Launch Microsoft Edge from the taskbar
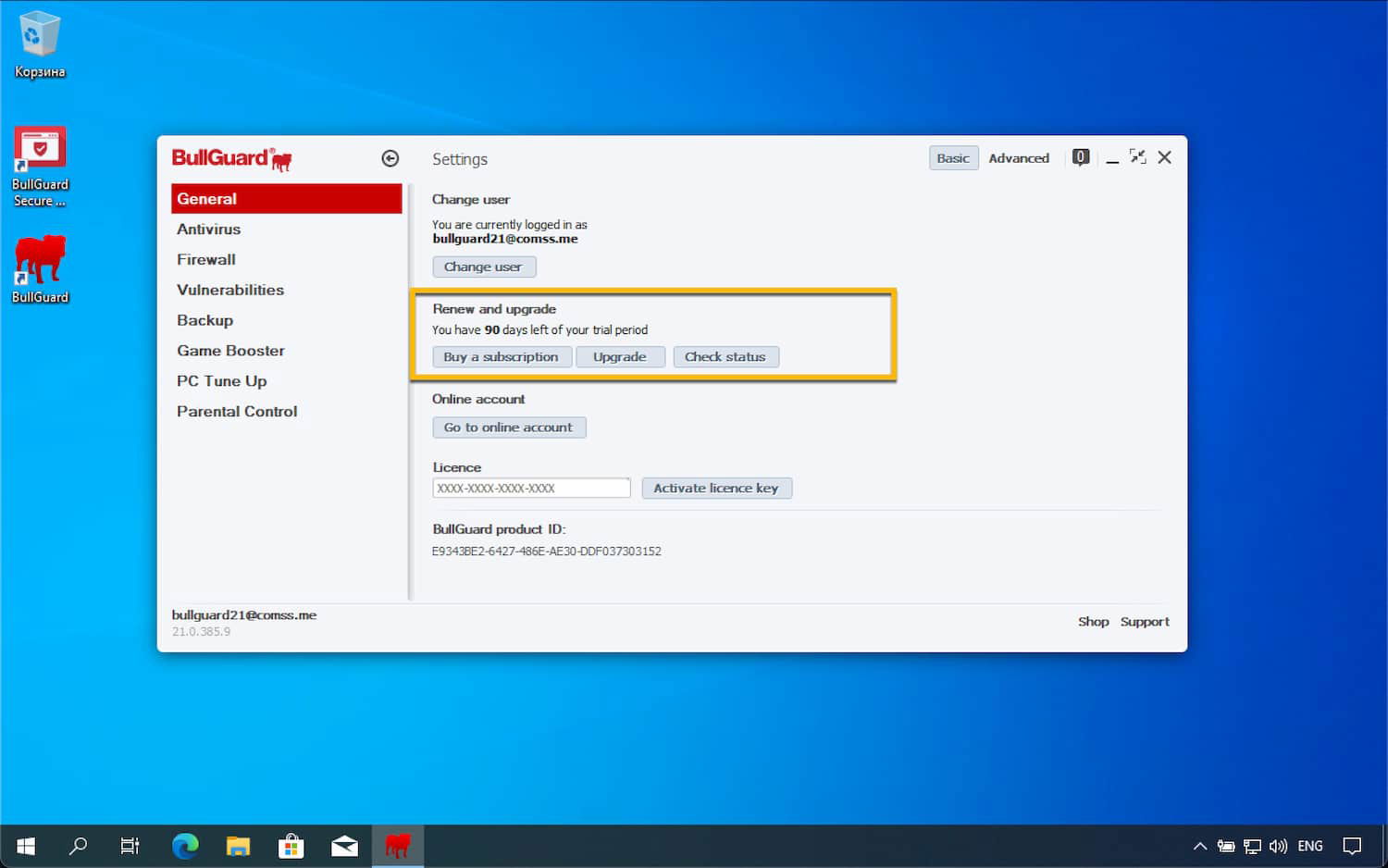 tap(184, 845)
